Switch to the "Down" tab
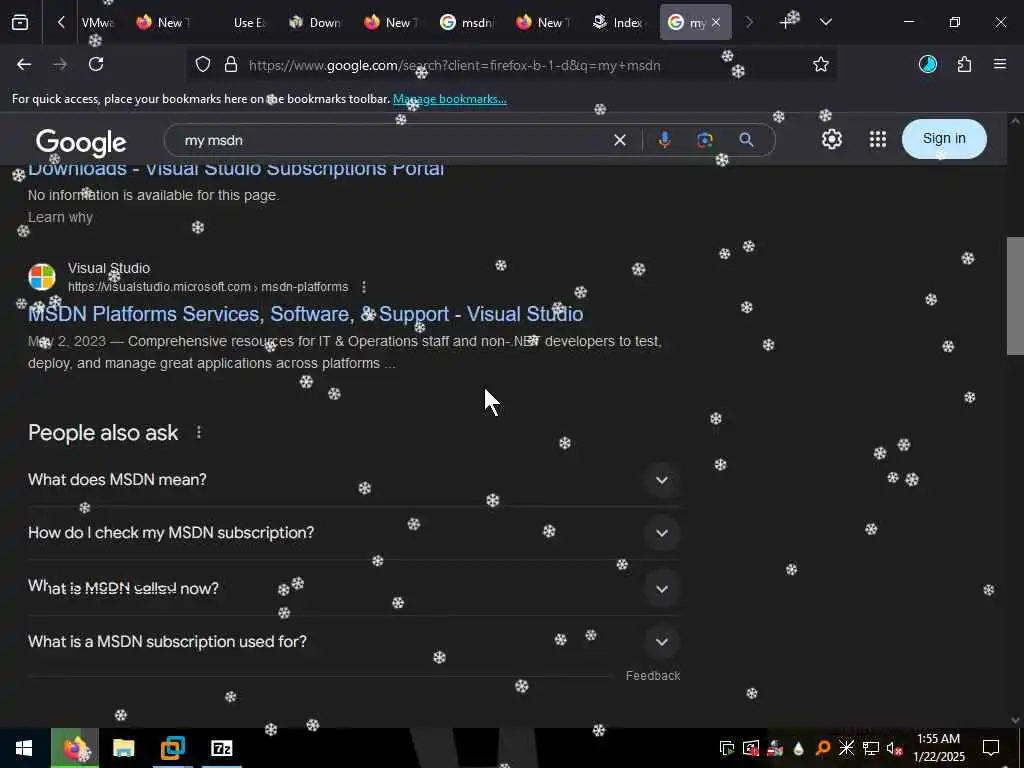 (x=317, y=23)
